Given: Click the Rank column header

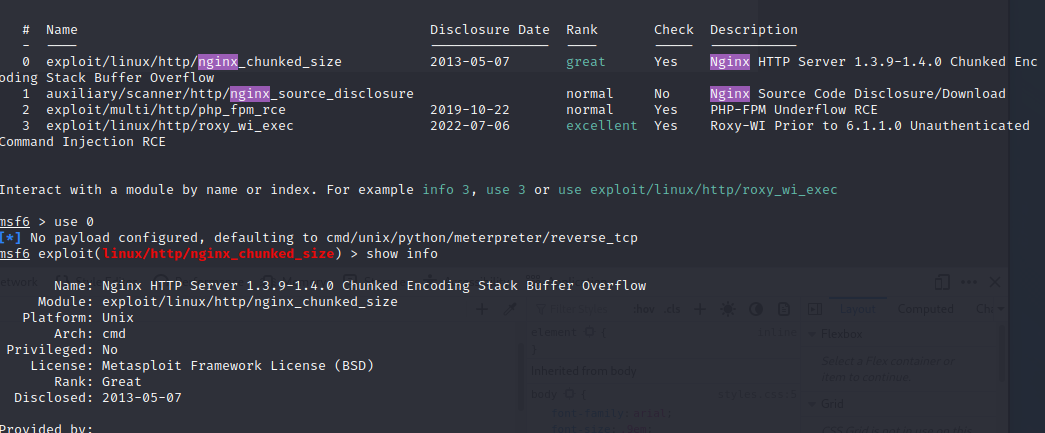Looking at the screenshot, I should (582, 30).
